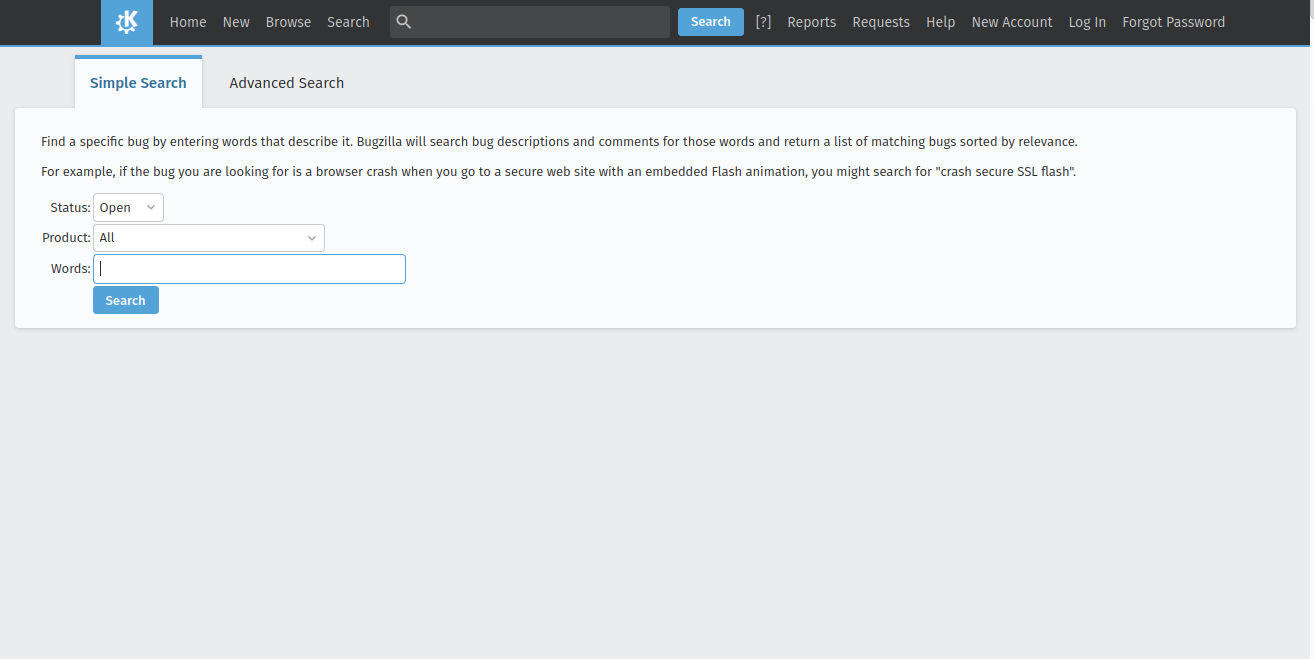
Task: Open the Reports page
Action: pyautogui.click(x=811, y=22)
